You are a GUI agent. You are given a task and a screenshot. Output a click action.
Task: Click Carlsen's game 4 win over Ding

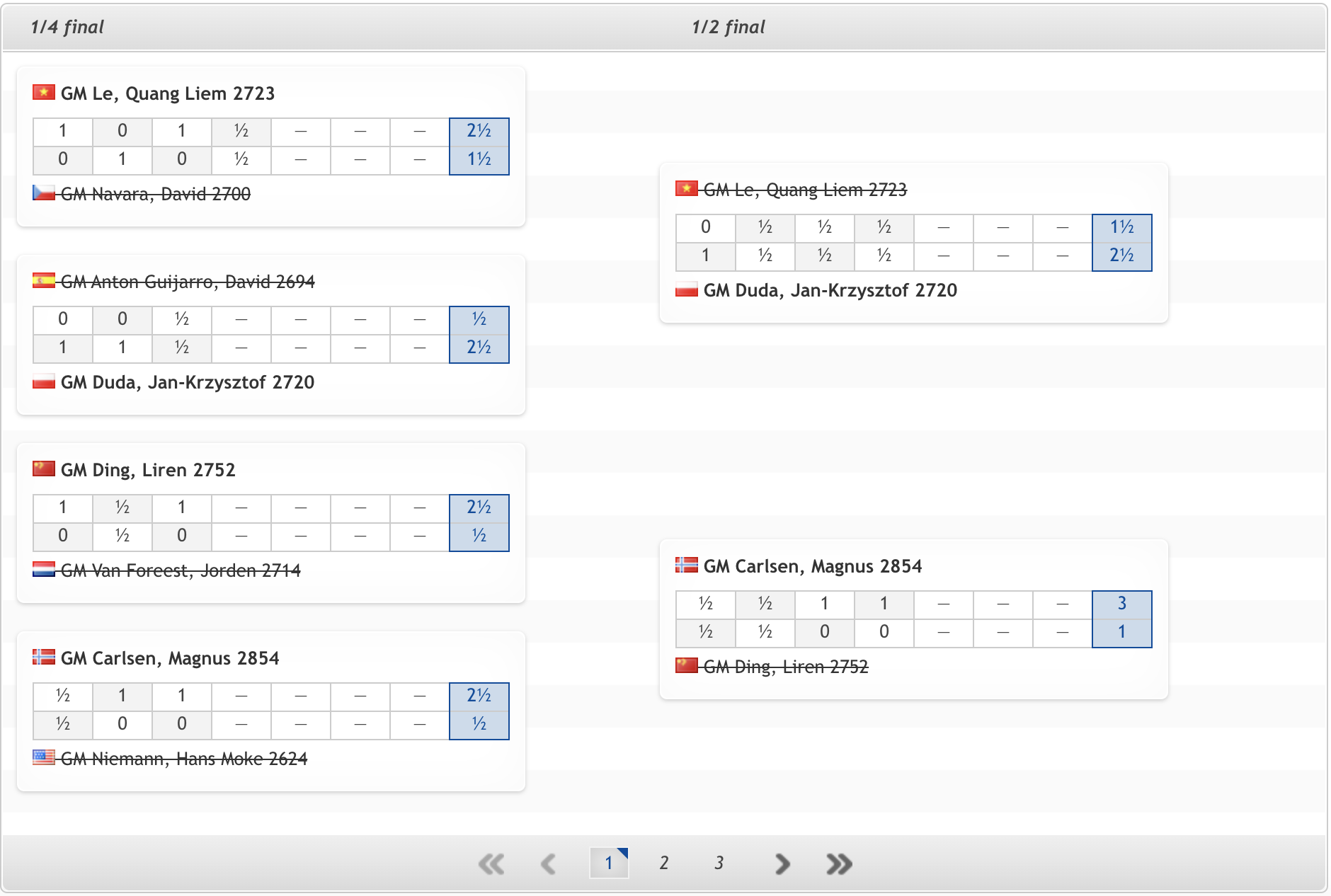[884, 604]
